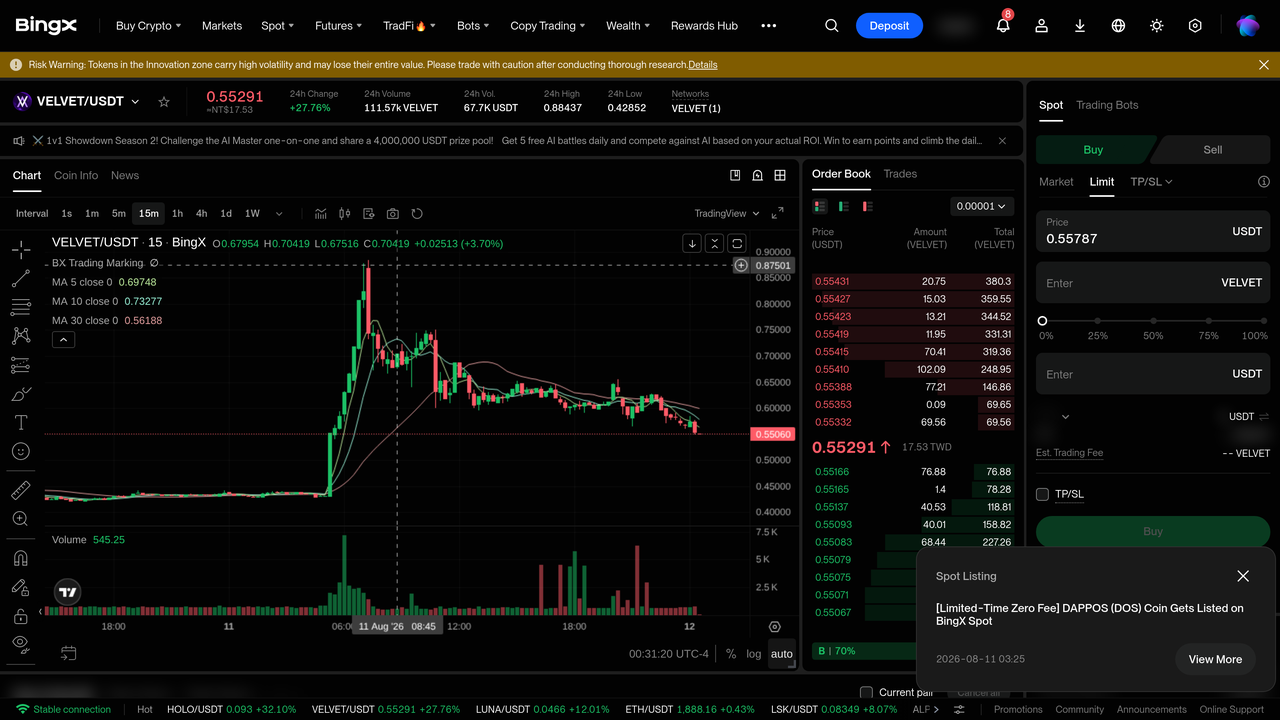Expand the Futures dropdown menu

[x=339, y=26]
